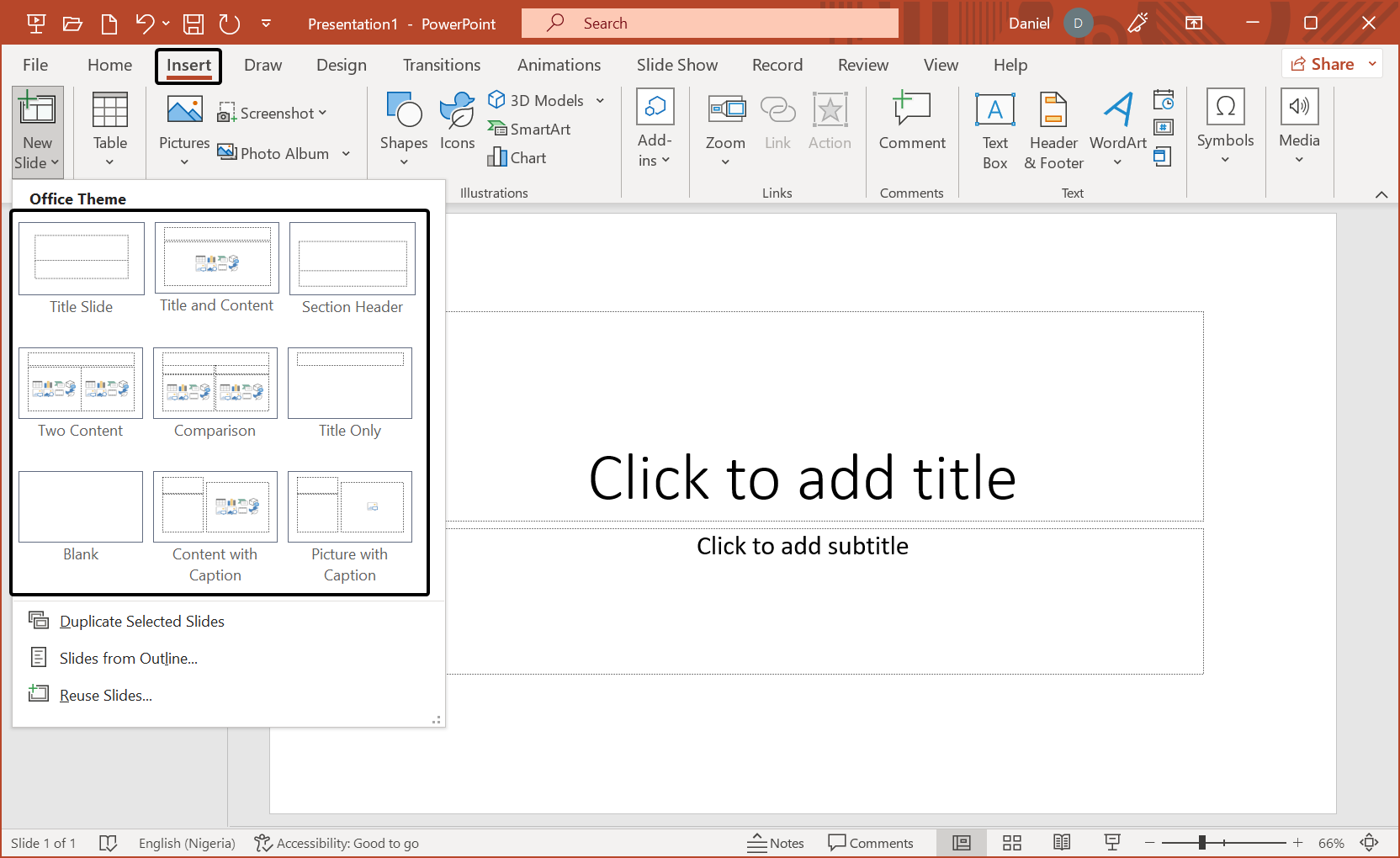Image resolution: width=1400 pixels, height=858 pixels.
Task: Insert a SmartArt graphic
Action: tap(530, 129)
